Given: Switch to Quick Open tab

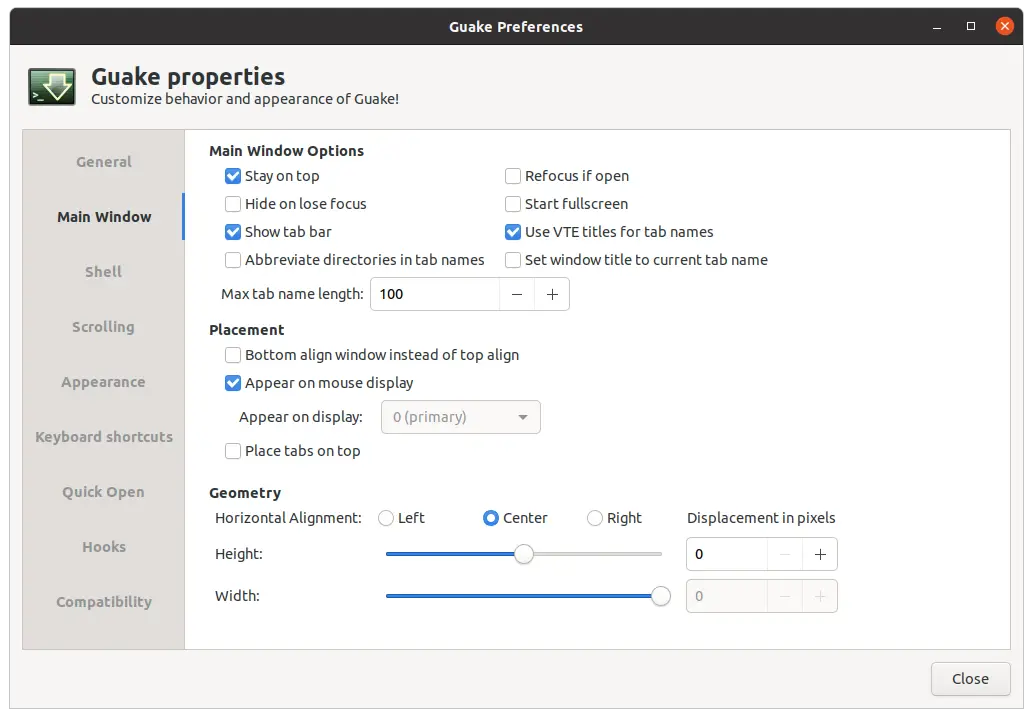Looking at the screenshot, I should coord(103,492).
